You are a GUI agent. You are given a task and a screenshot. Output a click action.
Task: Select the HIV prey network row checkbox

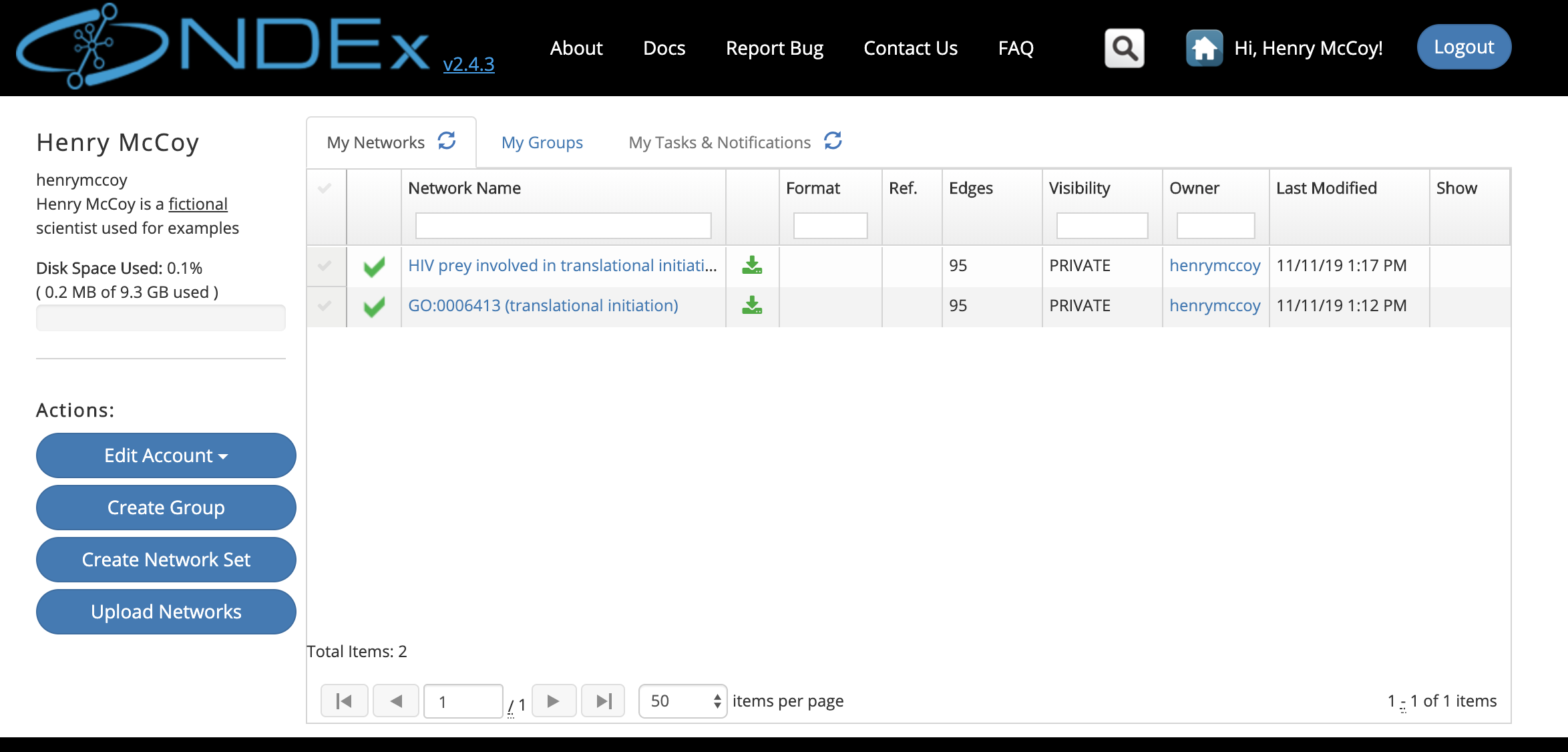(x=325, y=266)
